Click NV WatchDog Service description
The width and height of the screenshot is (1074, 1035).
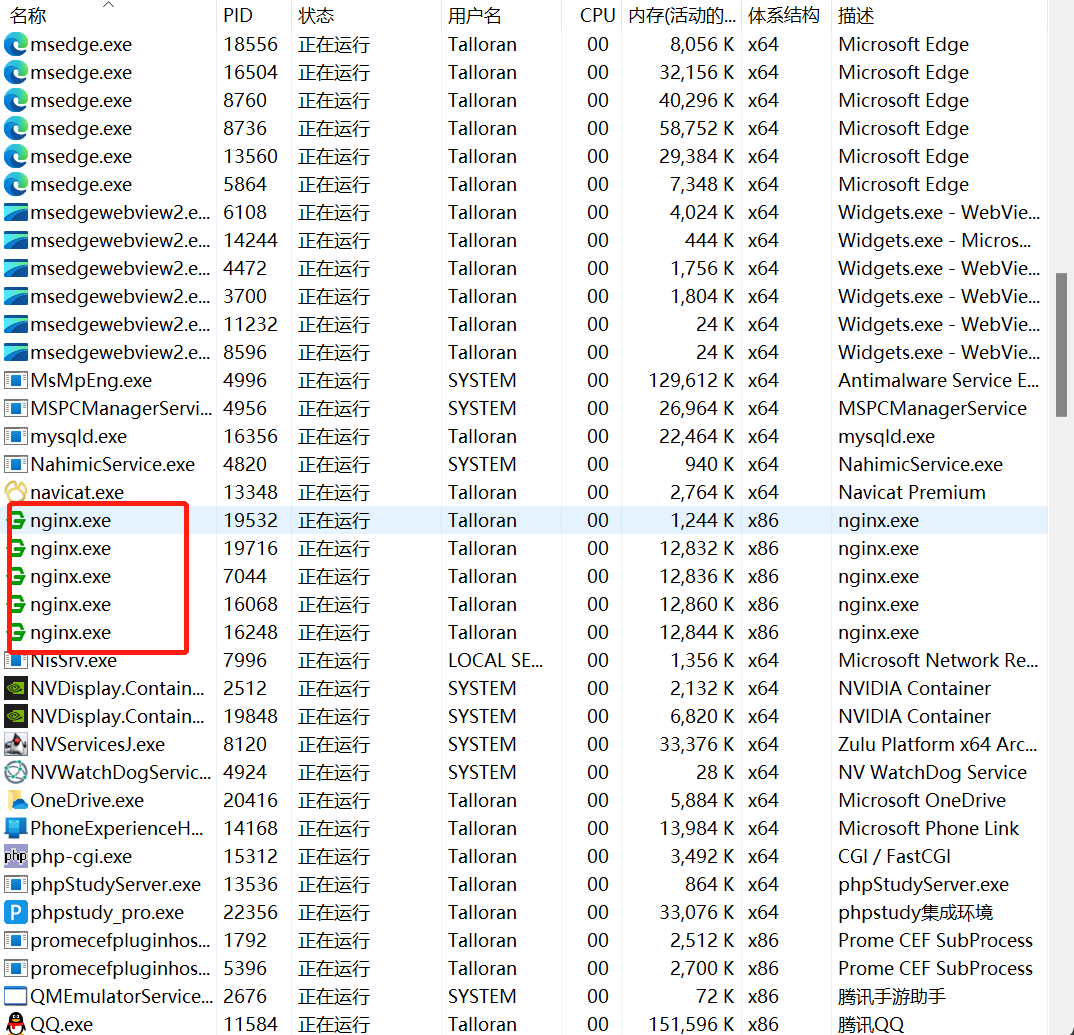click(932, 773)
